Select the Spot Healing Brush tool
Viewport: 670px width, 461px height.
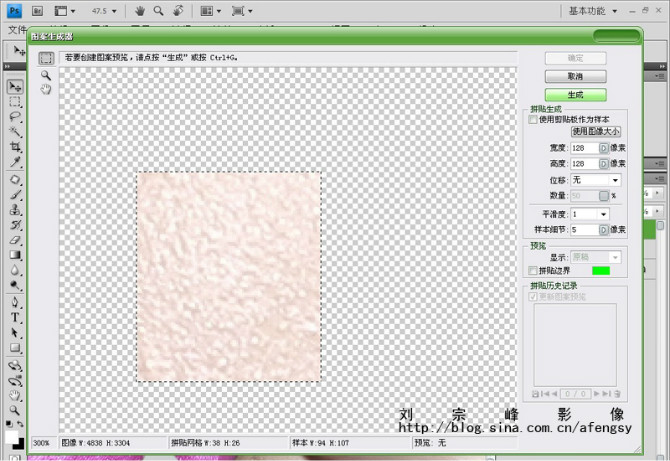tap(15, 179)
